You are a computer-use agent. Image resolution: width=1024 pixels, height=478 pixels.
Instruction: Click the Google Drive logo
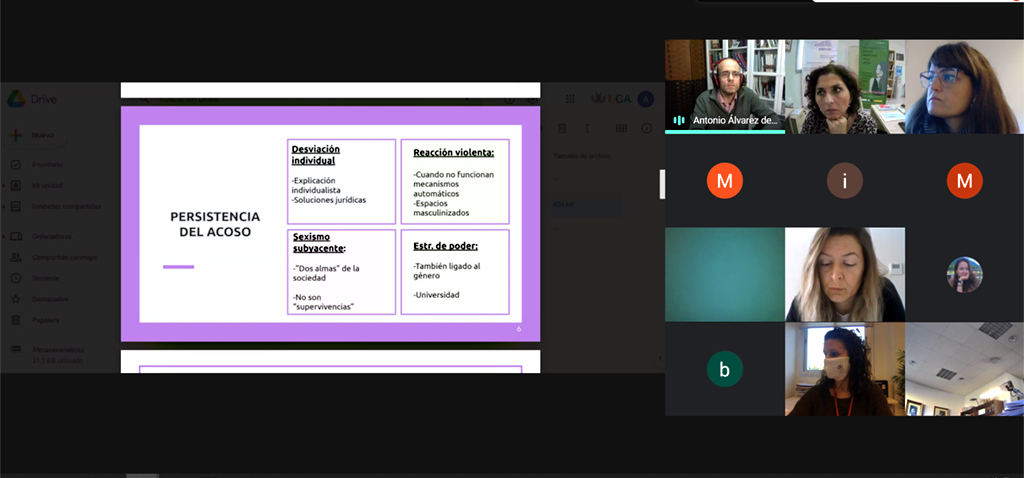click(x=17, y=99)
